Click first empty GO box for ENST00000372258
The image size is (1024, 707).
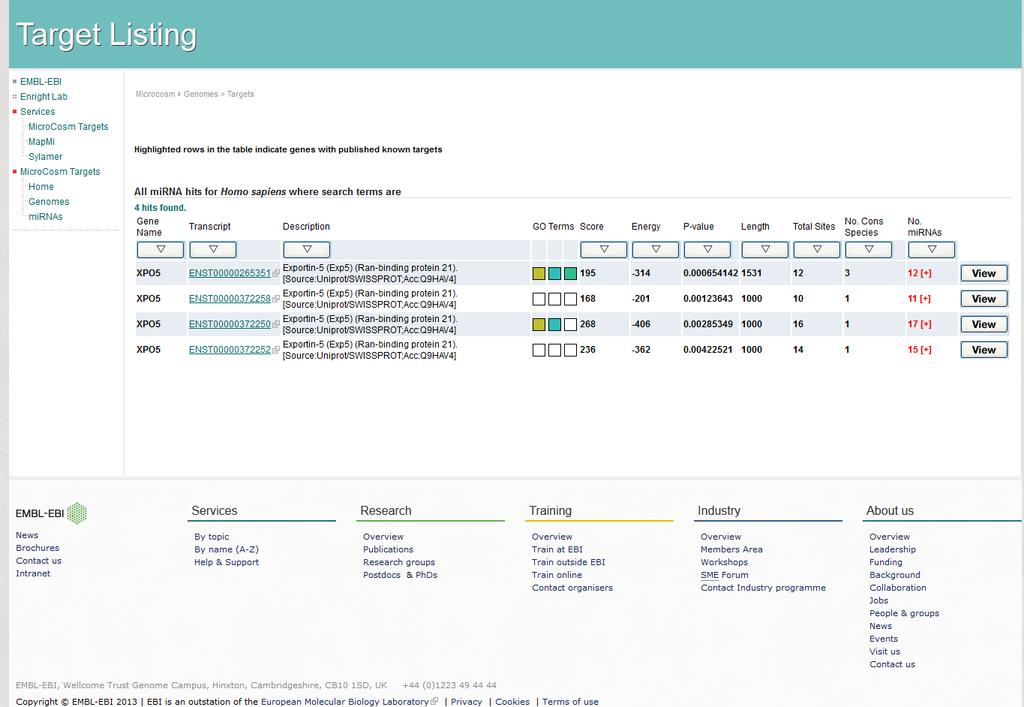pos(539,299)
